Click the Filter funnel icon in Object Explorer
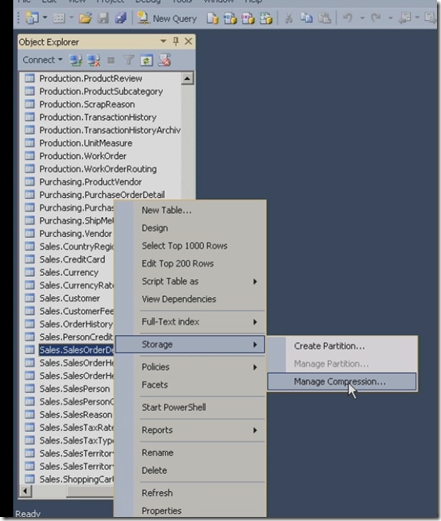This screenshot has height=521, width=441. (x=129, y=60)
